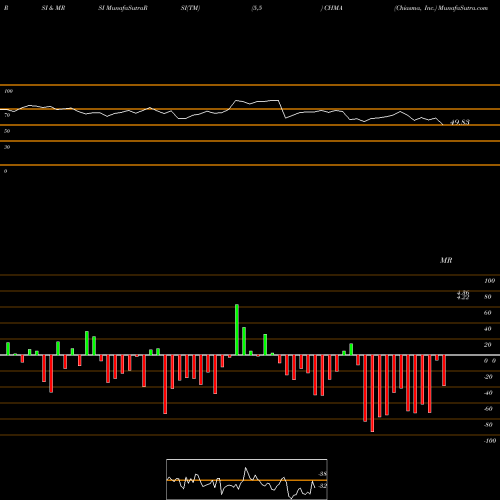The height and width of the screenshot is (500, 500).
Task: Click the tallest green MR bar
Action: (x=237, y=330)
